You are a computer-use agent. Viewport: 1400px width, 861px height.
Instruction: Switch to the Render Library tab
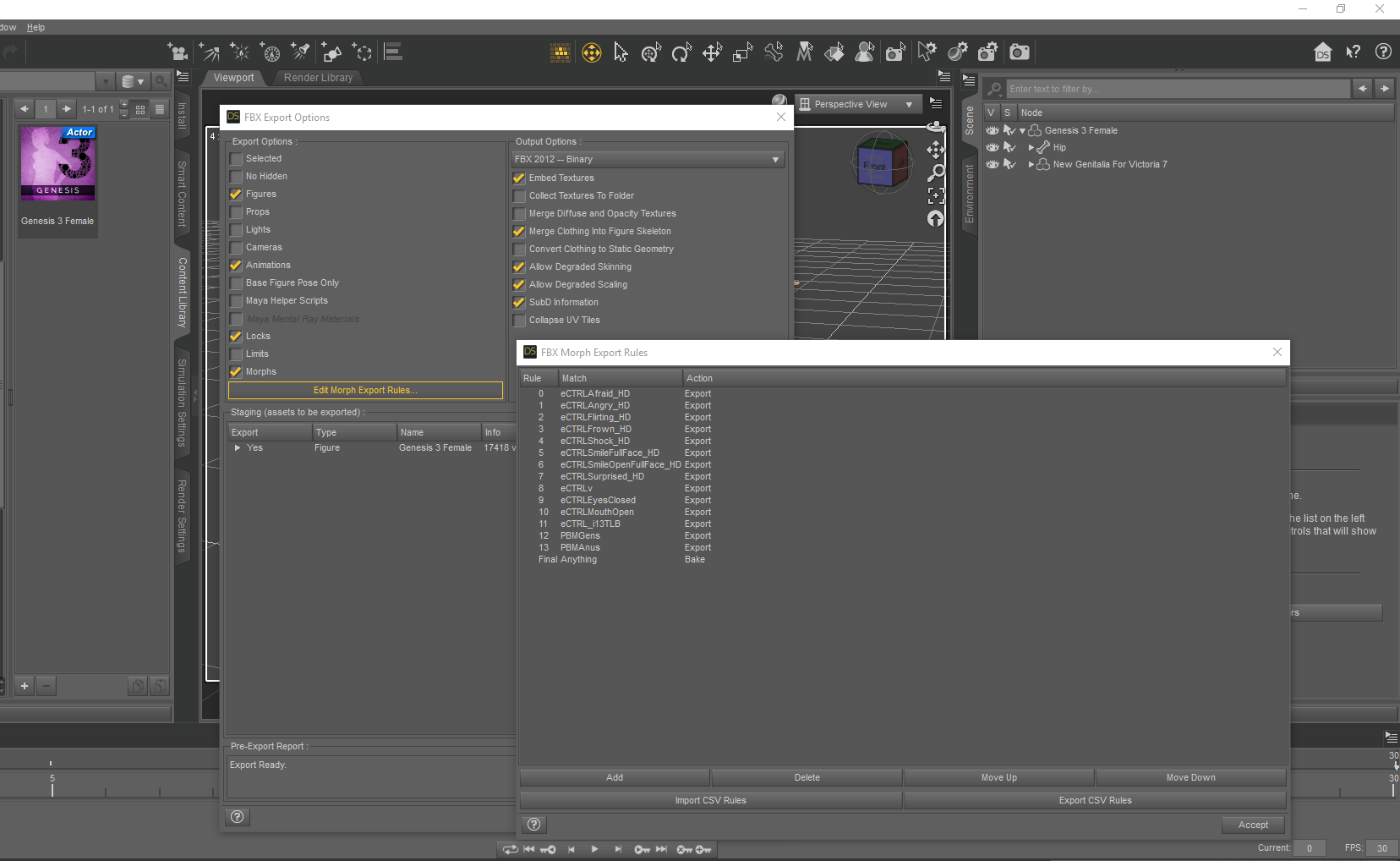pyautogui.click(x=318, y=78)
